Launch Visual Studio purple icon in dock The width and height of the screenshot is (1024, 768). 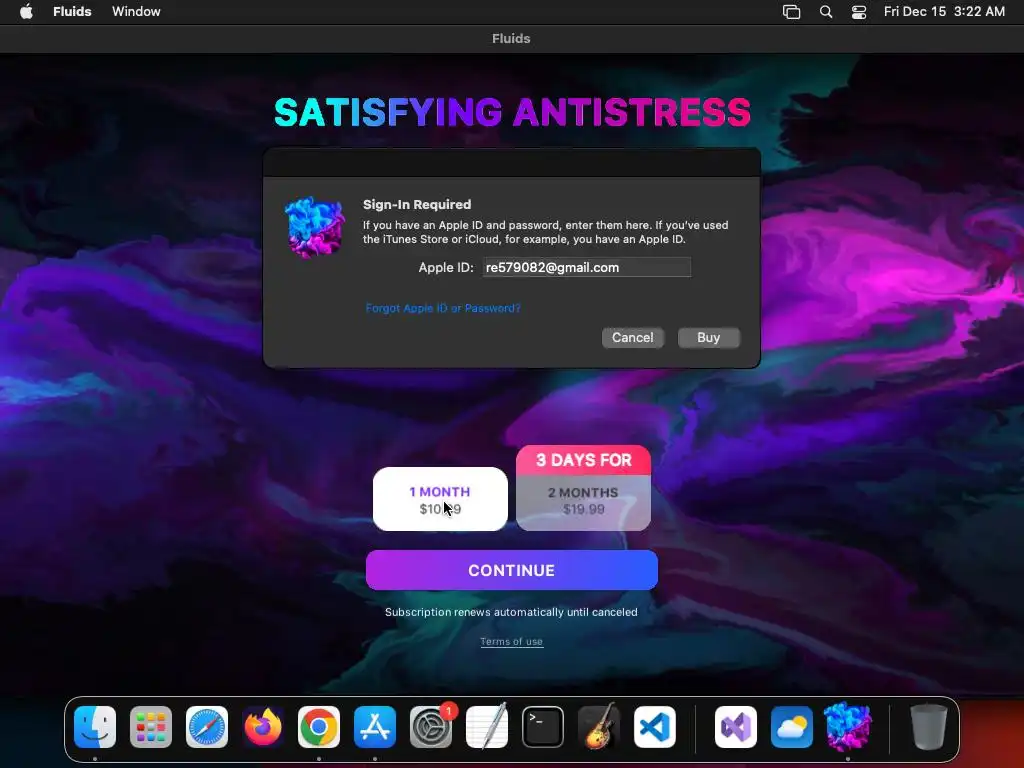[736, 727]
